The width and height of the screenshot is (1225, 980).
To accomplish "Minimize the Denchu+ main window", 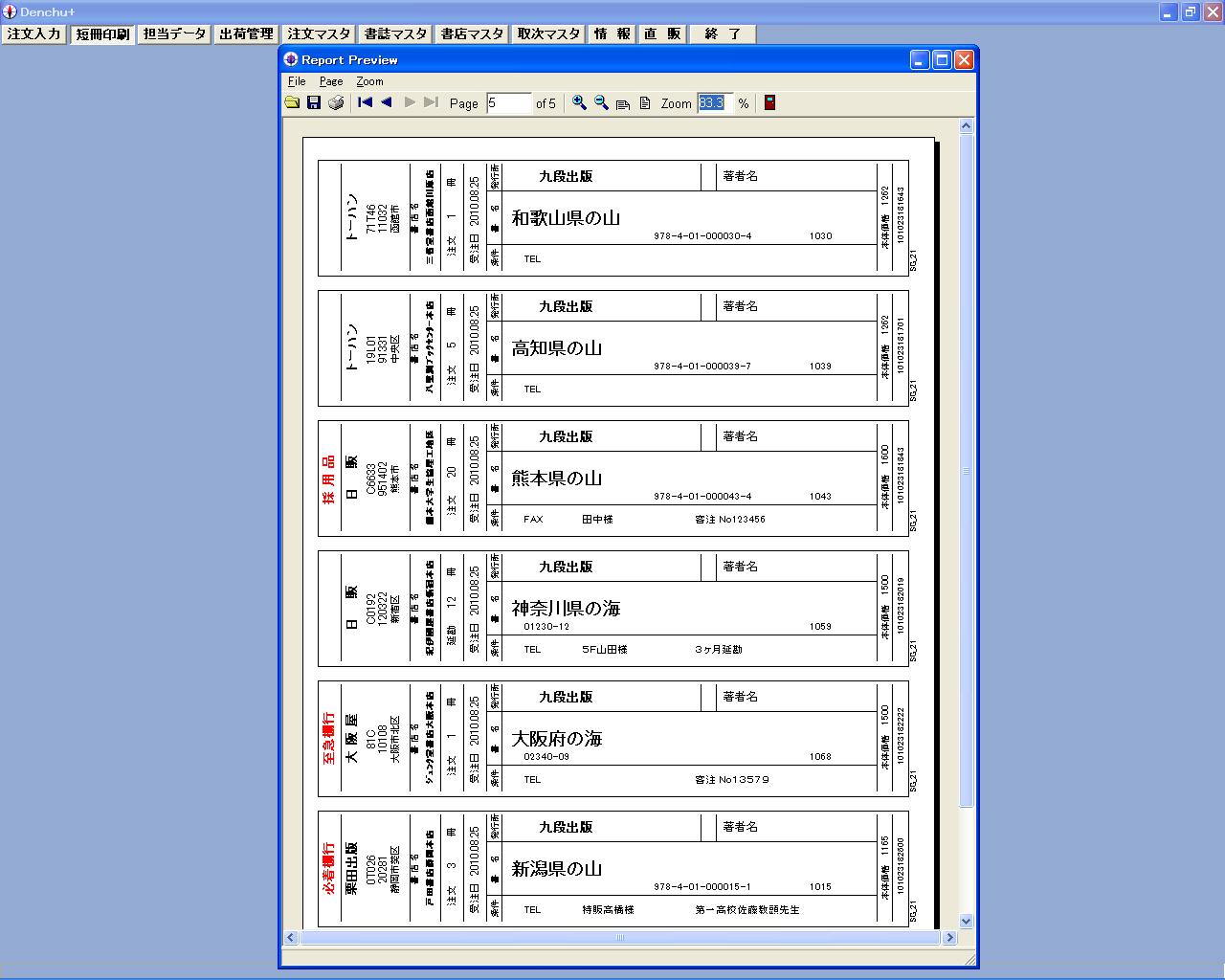I will tap(1169, 11).
